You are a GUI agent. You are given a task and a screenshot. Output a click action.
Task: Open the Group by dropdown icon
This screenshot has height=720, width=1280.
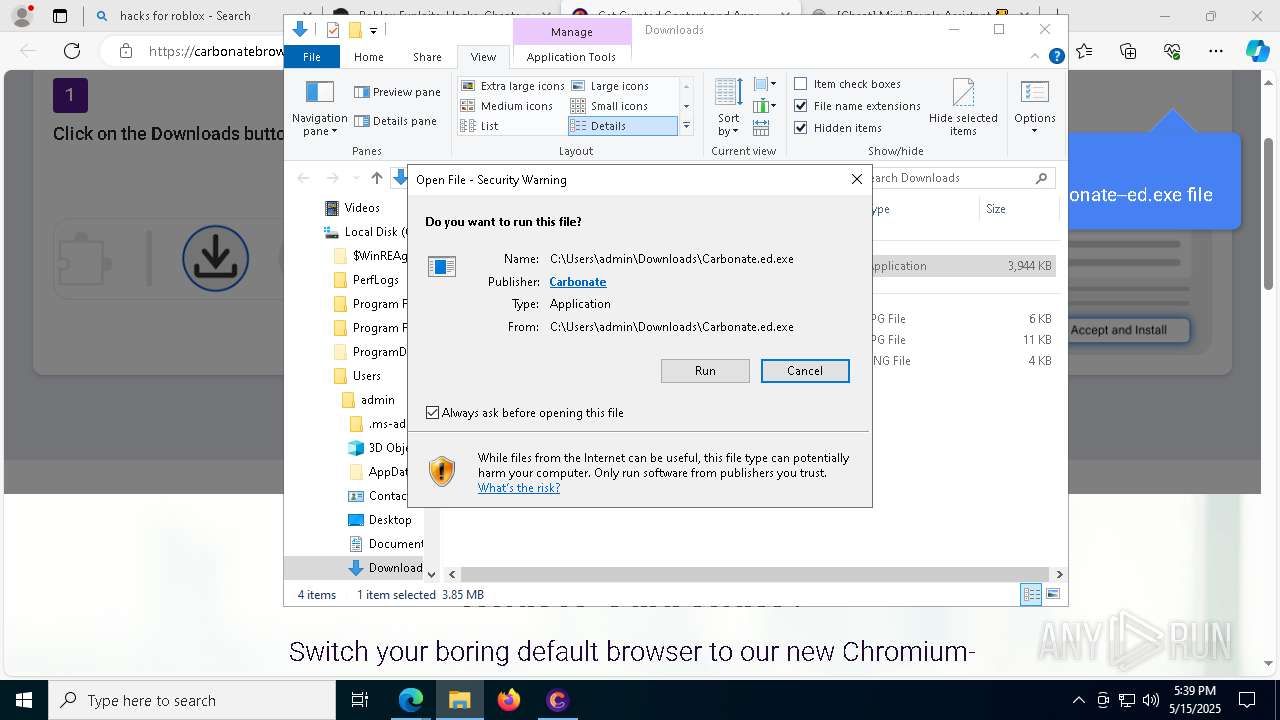pos(765,85)
